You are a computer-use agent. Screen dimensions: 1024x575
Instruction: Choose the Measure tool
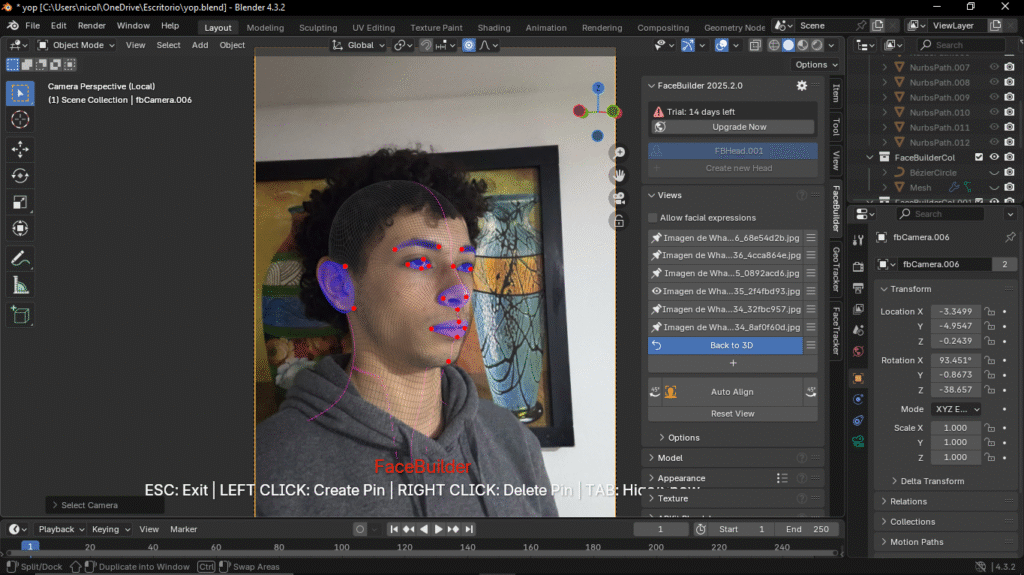point(20,285)
